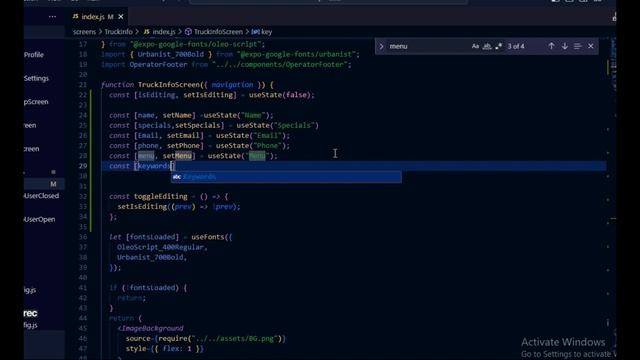Click 'ImageBackground' tag on line 45
Image resolution: width=640 pixels, height=360 pixels.
click(152, 329)
